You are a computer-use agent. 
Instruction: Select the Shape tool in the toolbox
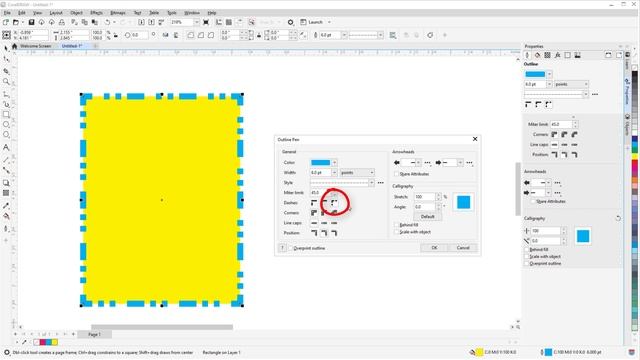click(6, 59)
